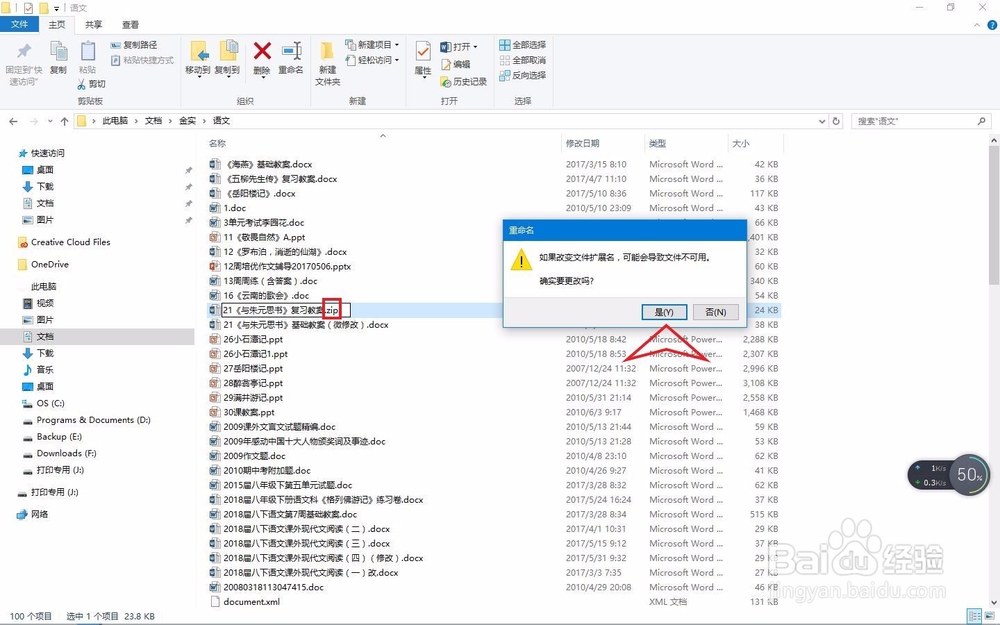The image size is (1000, 625).
Task: Click the New Folder (新建文件夹) icon
Action: [x=327, y=52]
